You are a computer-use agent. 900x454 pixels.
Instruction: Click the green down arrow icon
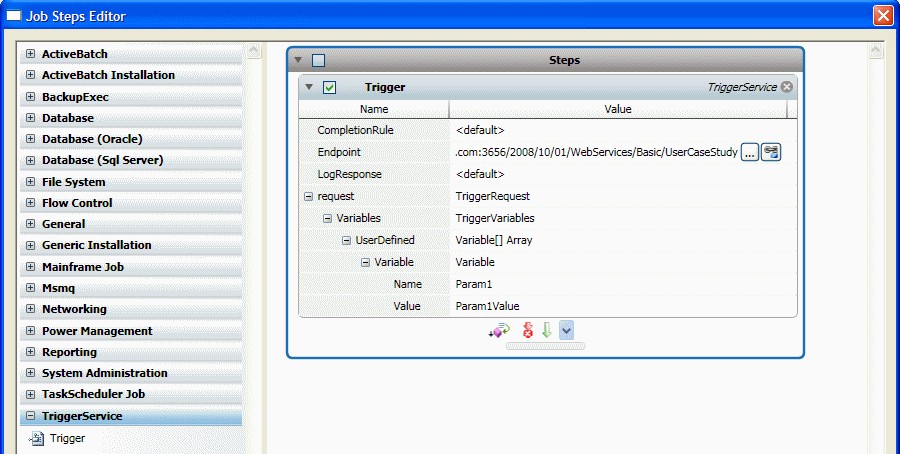546,330
